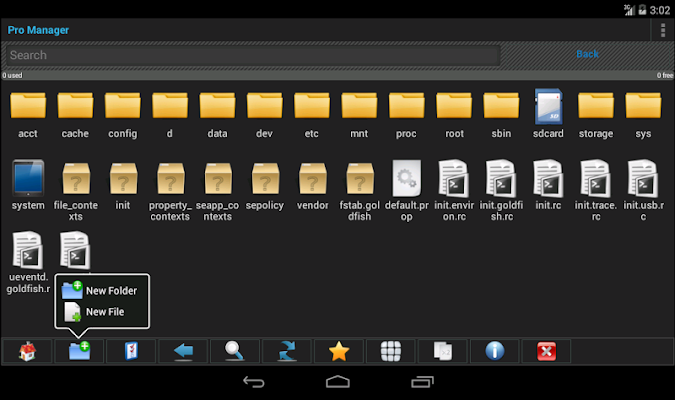This screenshot has width=675, height=400.
Task: Open the folder named d
Action: coord(170,115)
